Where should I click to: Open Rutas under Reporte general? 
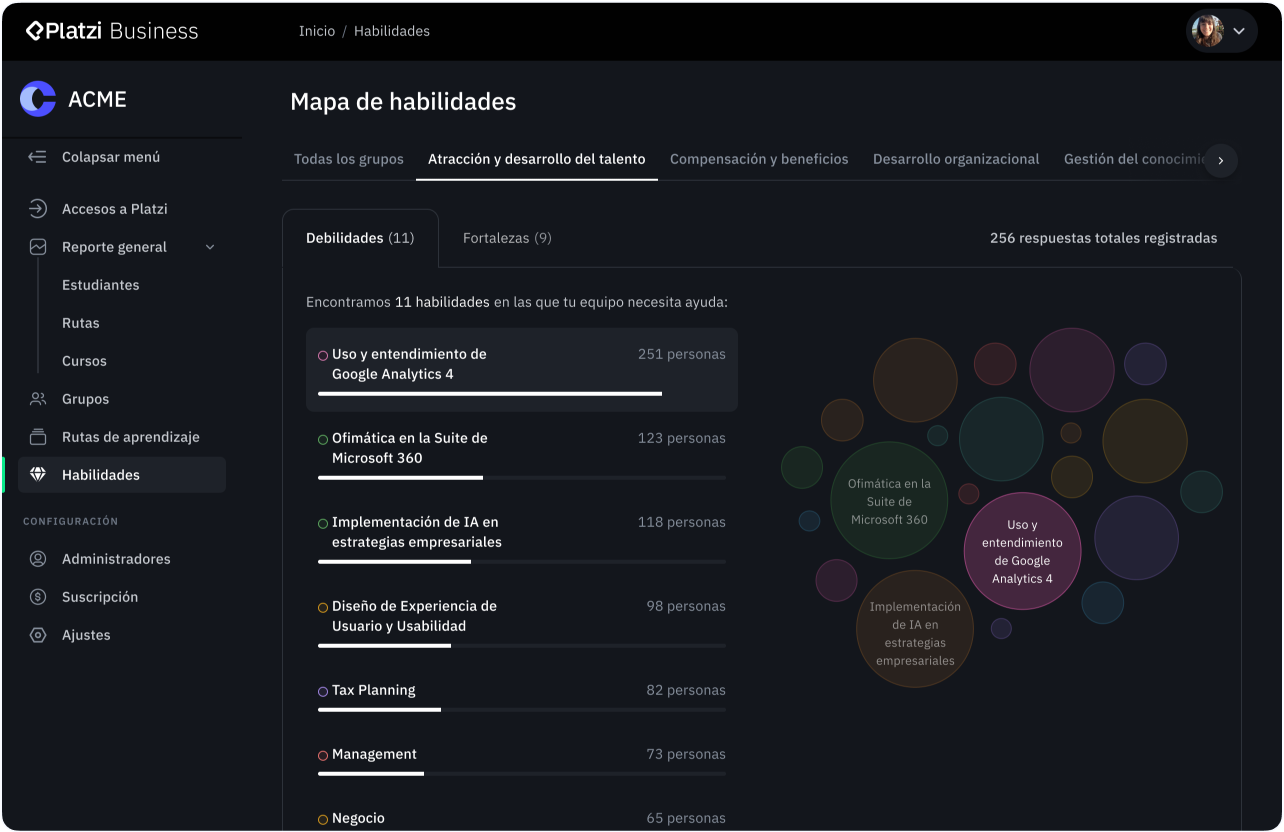click(81, 323)
